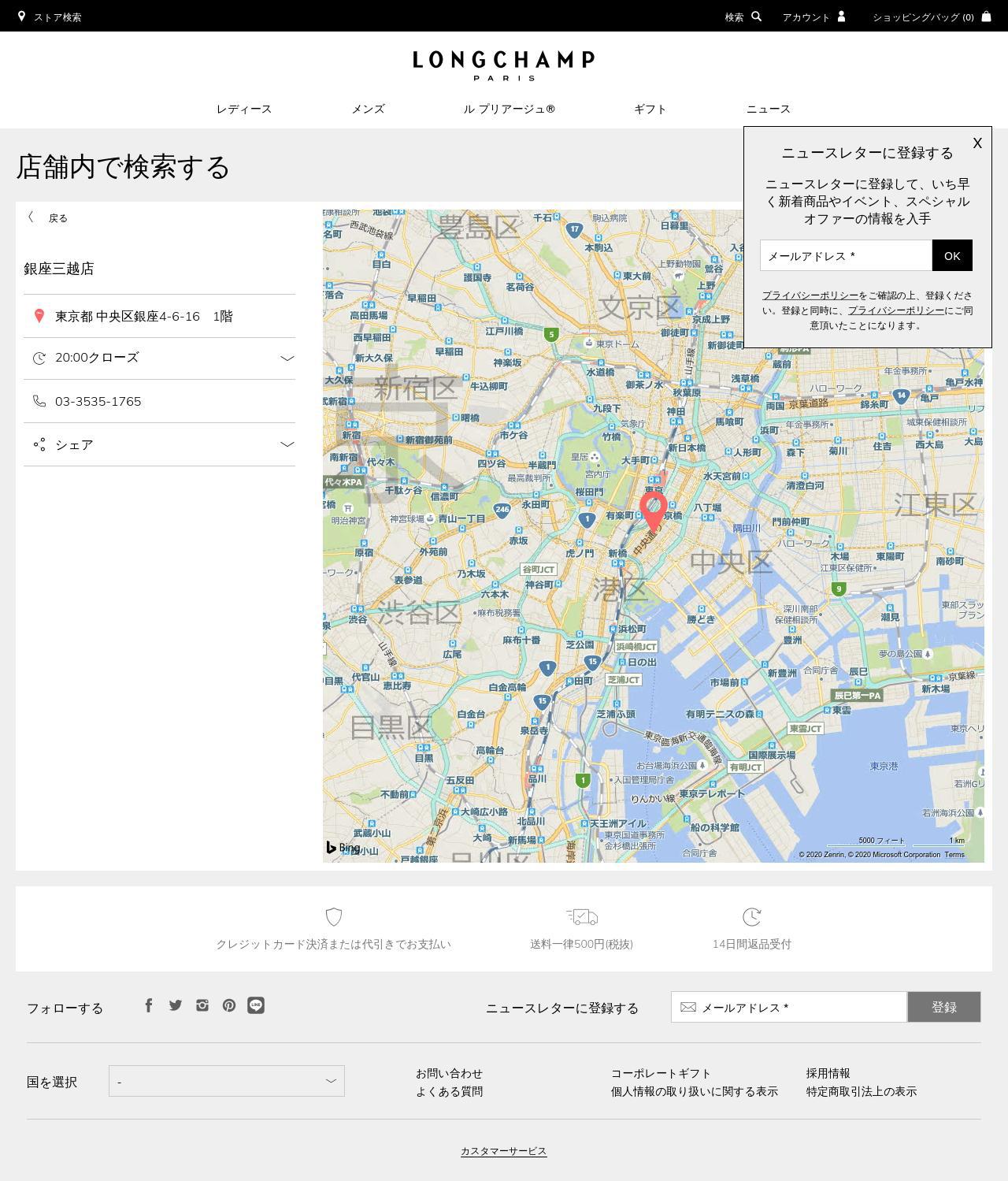Viewport: 1008px width, 1181px height.
Task: Open the search magnifier icon
Action: coord(757,16)
